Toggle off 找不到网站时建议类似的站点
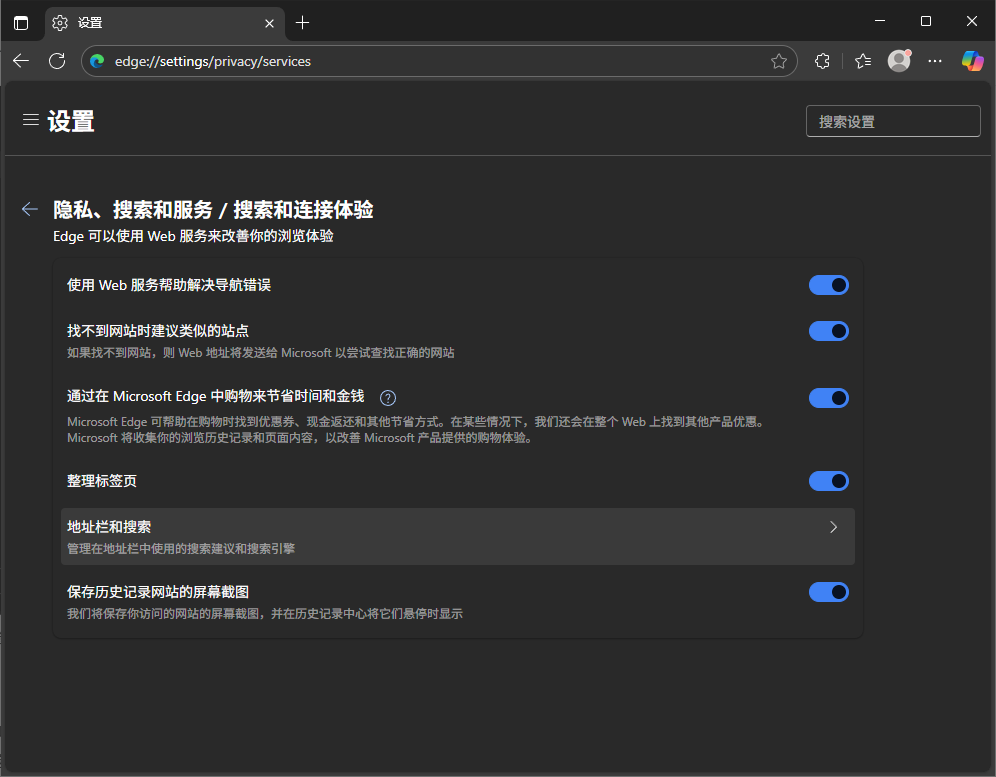 coord(828,331)
